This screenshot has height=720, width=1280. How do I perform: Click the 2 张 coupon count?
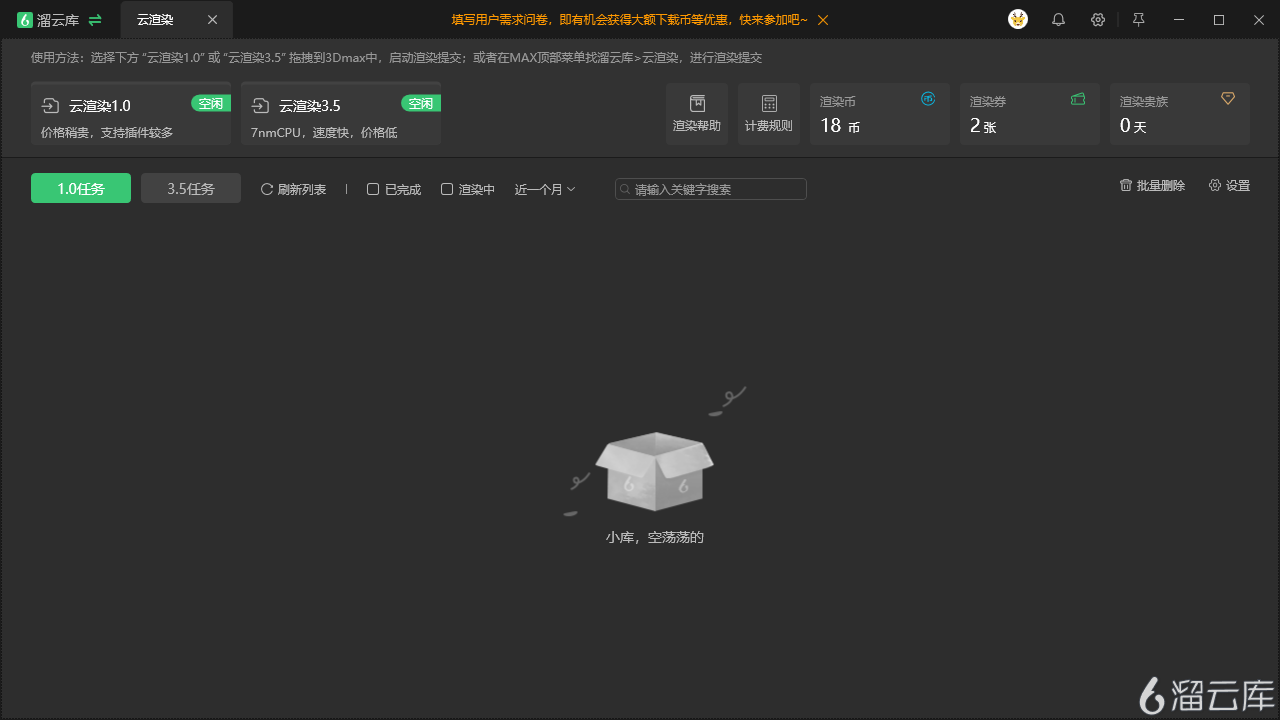983,126
